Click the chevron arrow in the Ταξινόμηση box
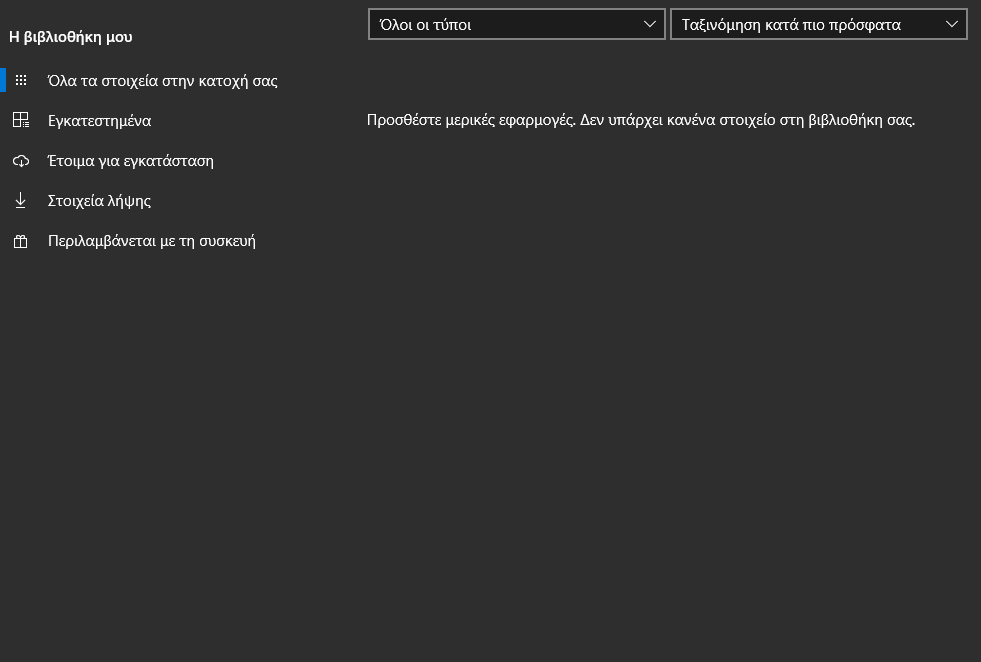Image resolution: width=981 pixels, height=662 pixels. [952, 24]
